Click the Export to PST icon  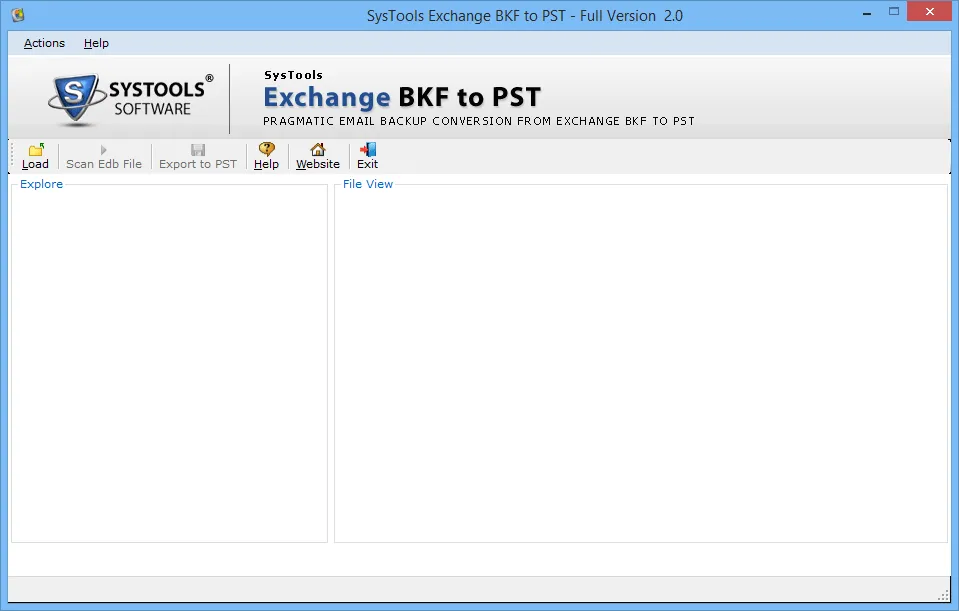point(197,155)
